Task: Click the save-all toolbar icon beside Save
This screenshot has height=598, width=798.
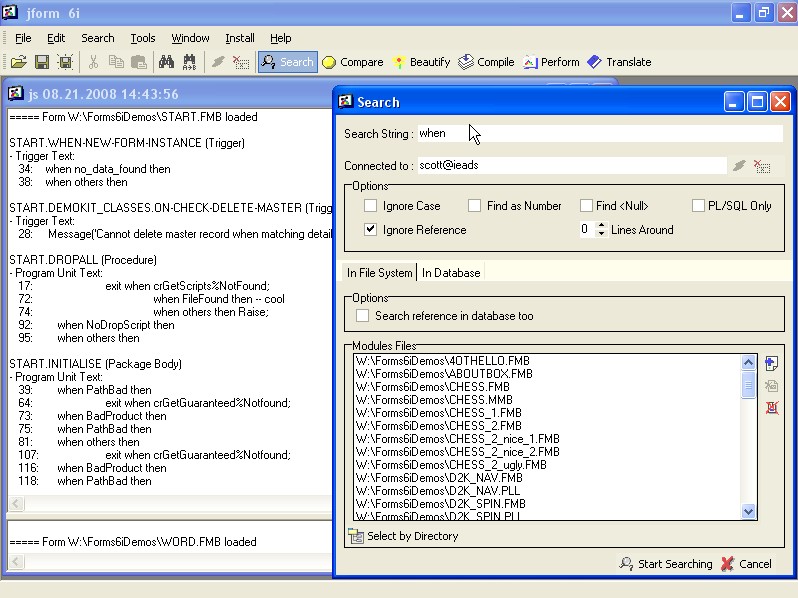Action: pyautogui.click(x=65, y=62)
